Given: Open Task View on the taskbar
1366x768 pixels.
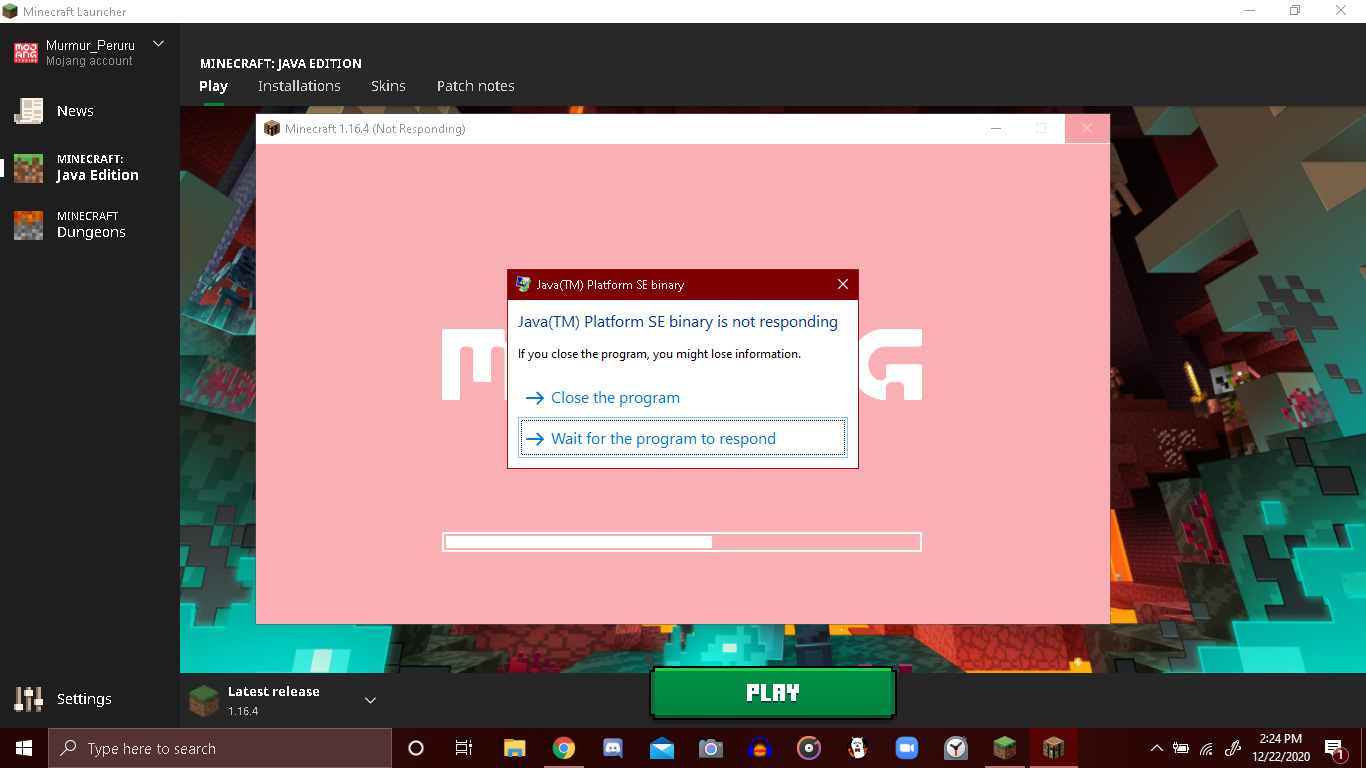Looking at the screenshot, I should click(x=464, y=748).
